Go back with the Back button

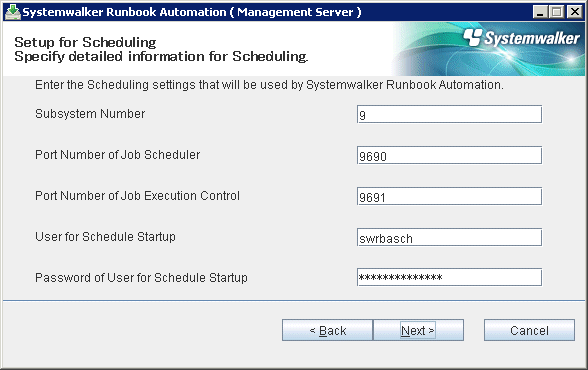(x=327, y=330)
